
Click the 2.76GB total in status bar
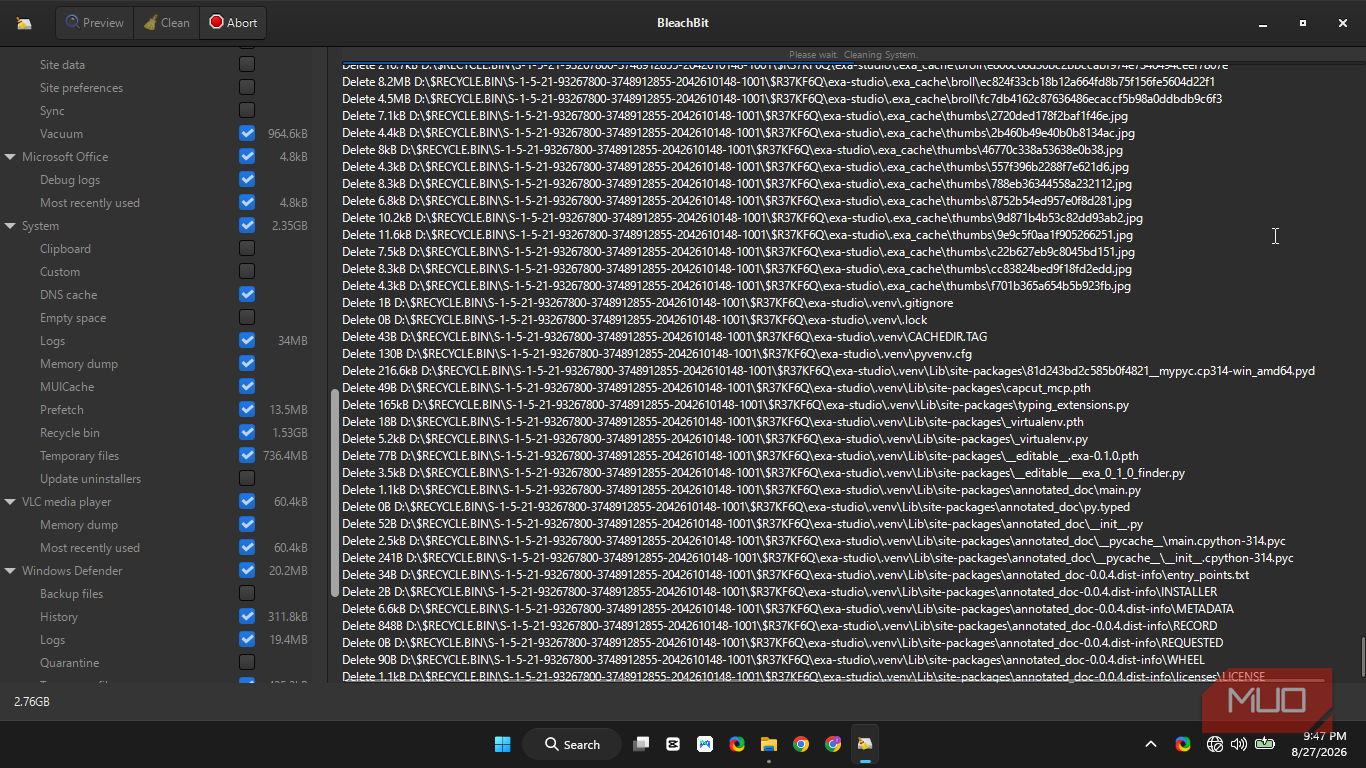coord(31,702)
